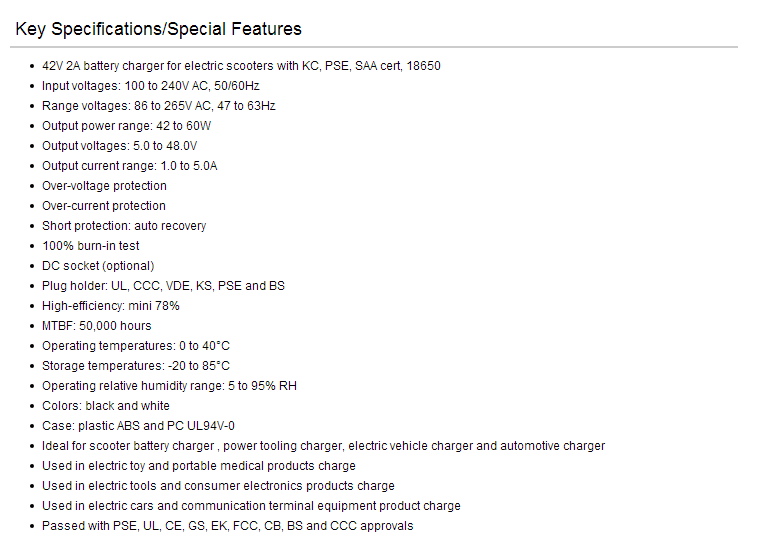Click the 100% burn-in test item
777x554 pixels.
(x=91, y=246)
